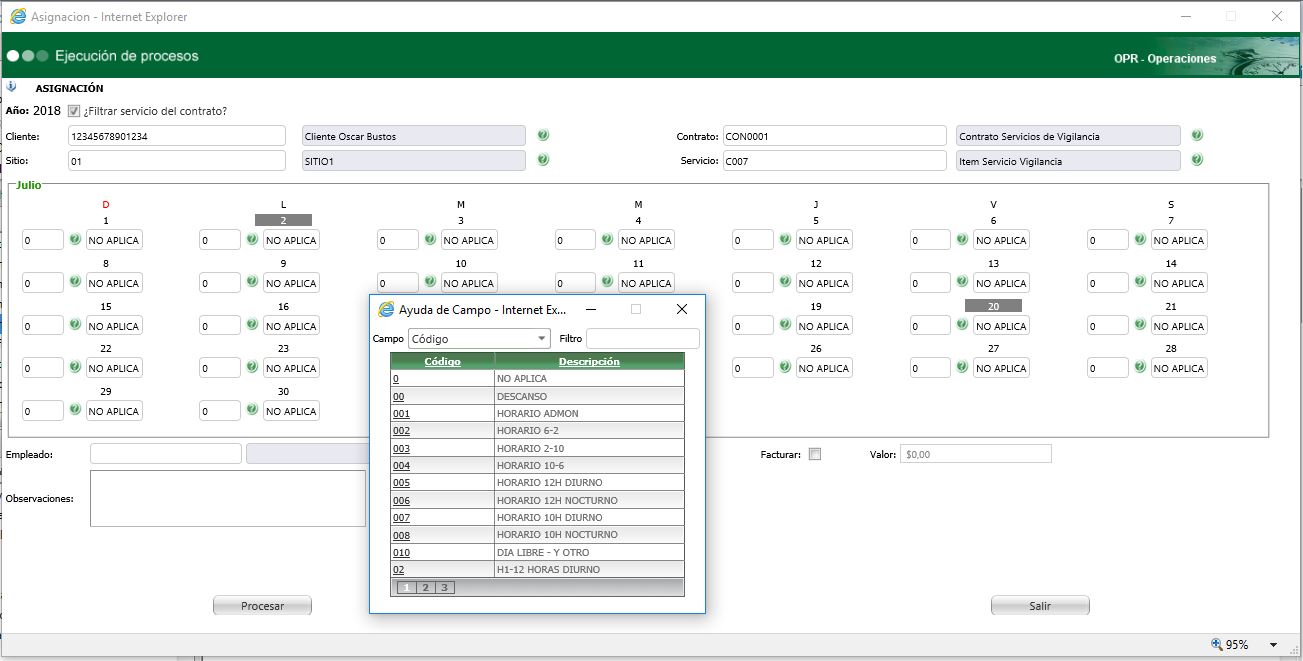Image resolution: width=1303 pixels, height=661 pixels.
Task: Click the Procesar button
Action: 262,606
